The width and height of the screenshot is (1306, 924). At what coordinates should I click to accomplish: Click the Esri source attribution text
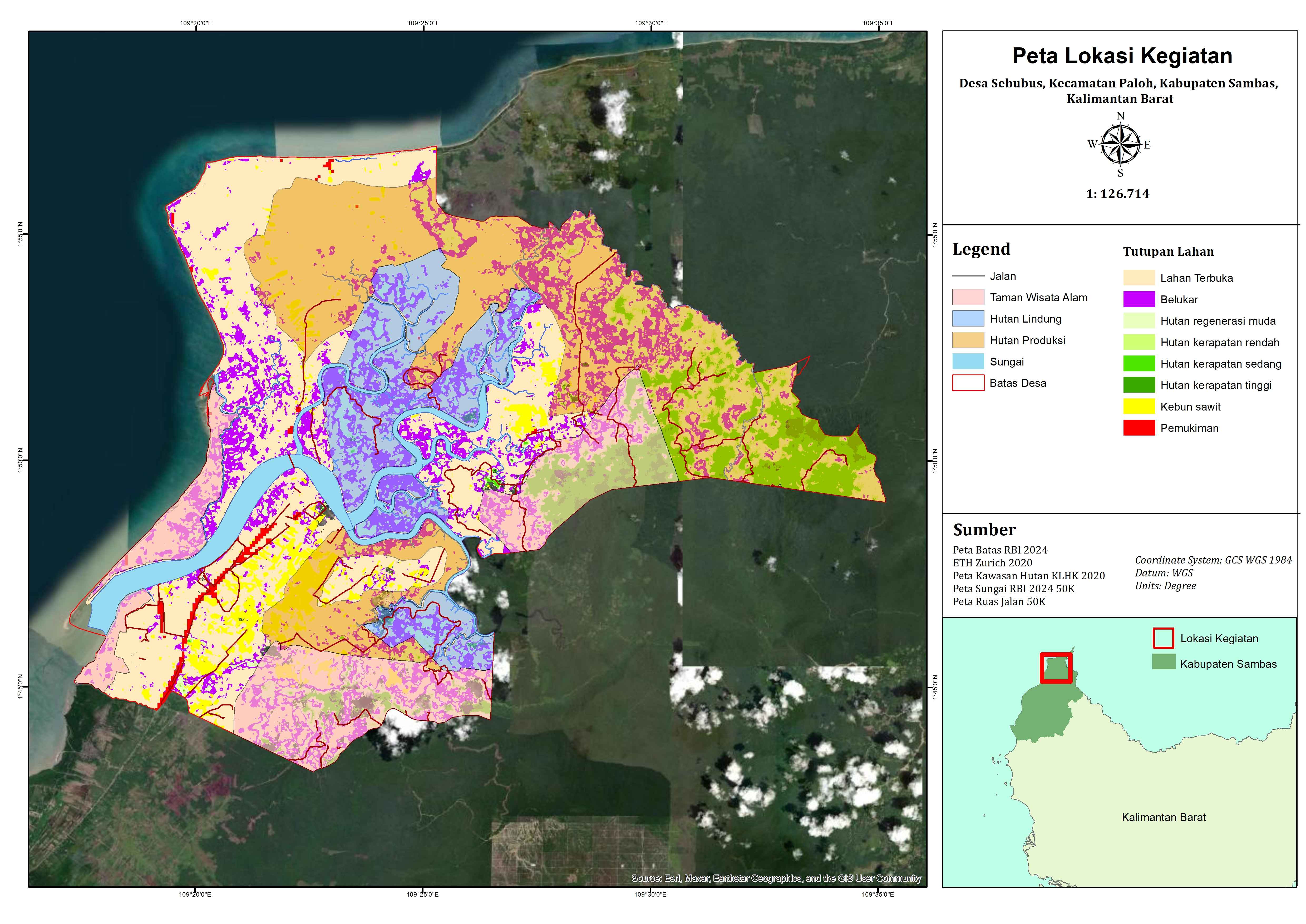click(x=776, y=878)
